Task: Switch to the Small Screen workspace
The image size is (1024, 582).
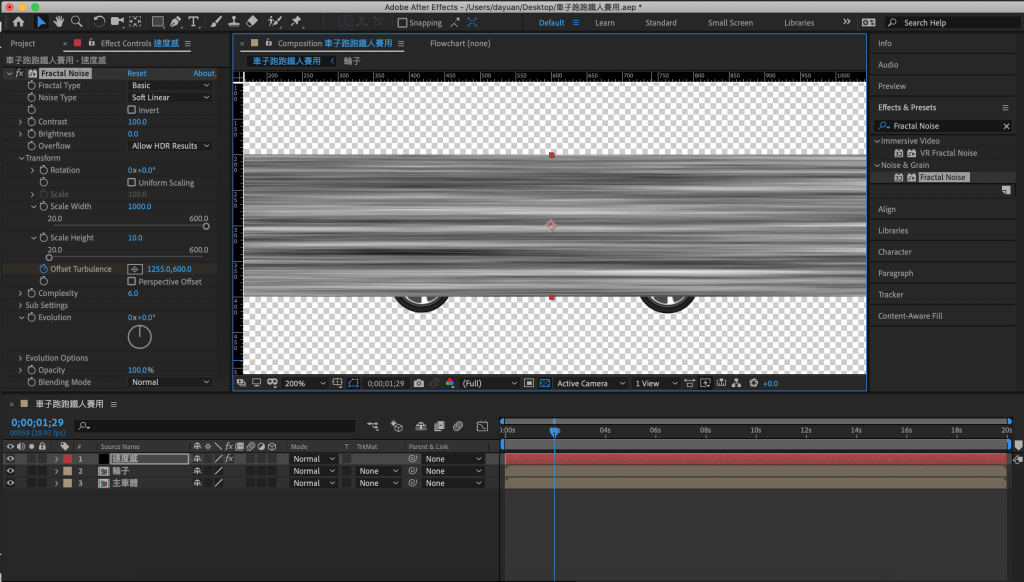Action: pos(730,23)
